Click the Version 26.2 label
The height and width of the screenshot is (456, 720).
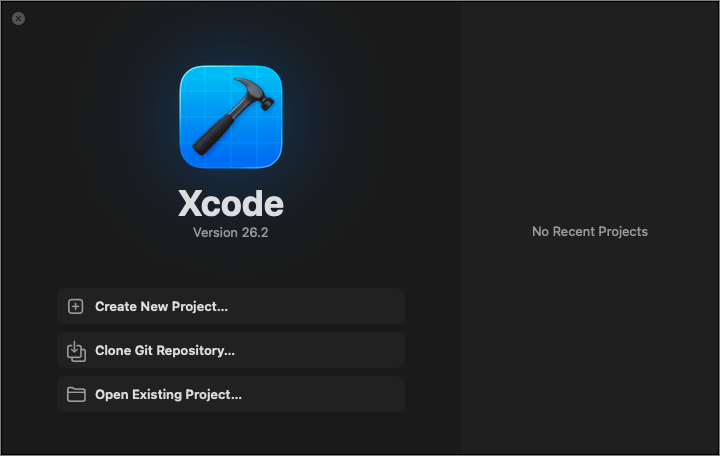point(231,232)
